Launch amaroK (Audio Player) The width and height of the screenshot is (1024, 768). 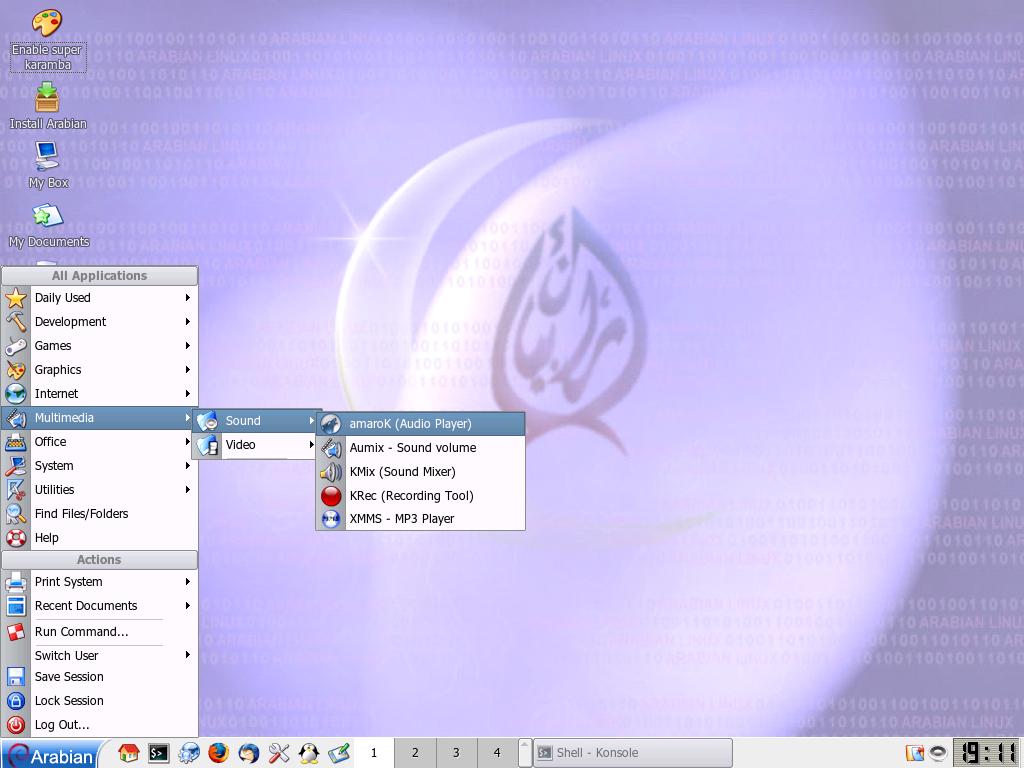pos(421,424)
